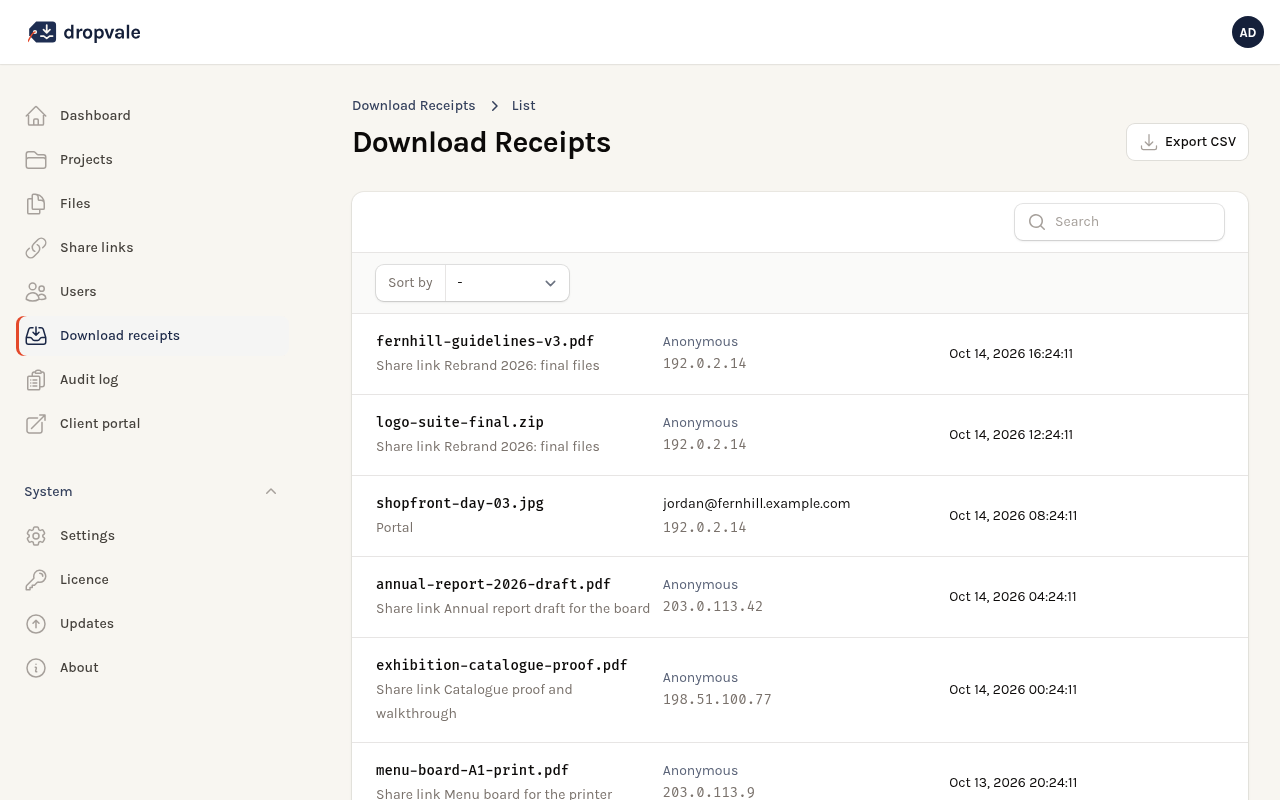Image resolution: width=1280 pixels, height=800 pixels.
Task: Click jordan@fernhill.example.com email
Action: pyautogui.click(x=756, y=504)
